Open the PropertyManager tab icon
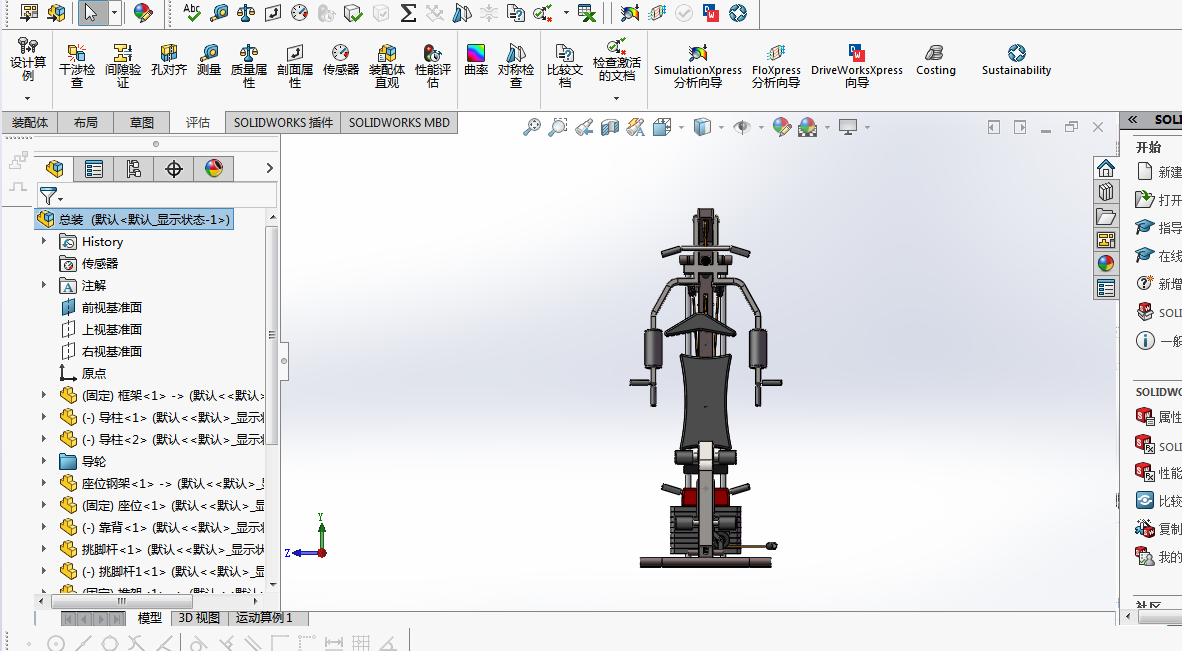The width and height of the screenshot is (1182, 651). click(x=94, y=169)
